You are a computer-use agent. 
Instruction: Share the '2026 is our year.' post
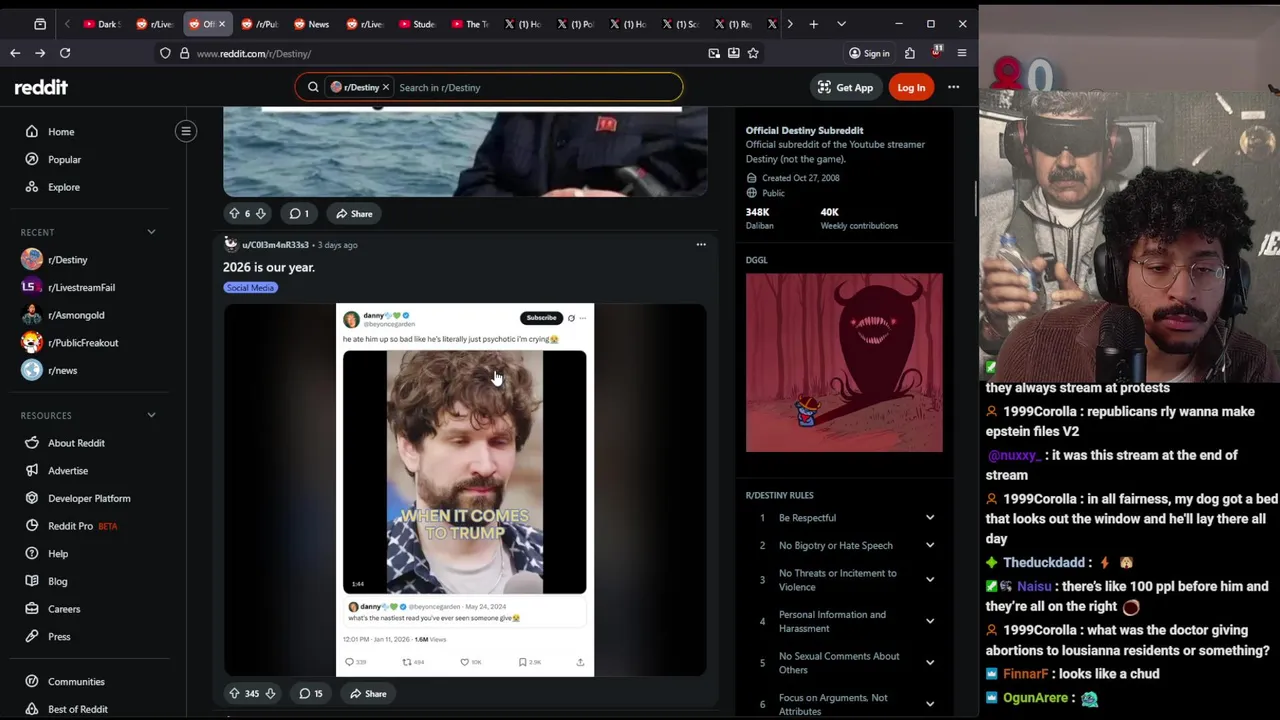click(368, 693)
